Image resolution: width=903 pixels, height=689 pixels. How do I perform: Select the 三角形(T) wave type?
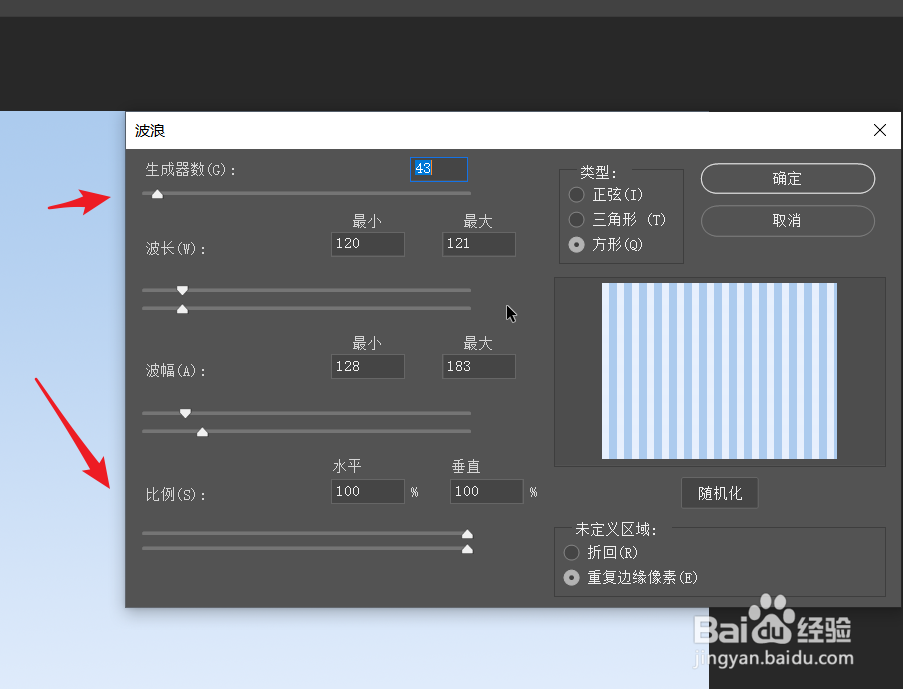(617, 219)
